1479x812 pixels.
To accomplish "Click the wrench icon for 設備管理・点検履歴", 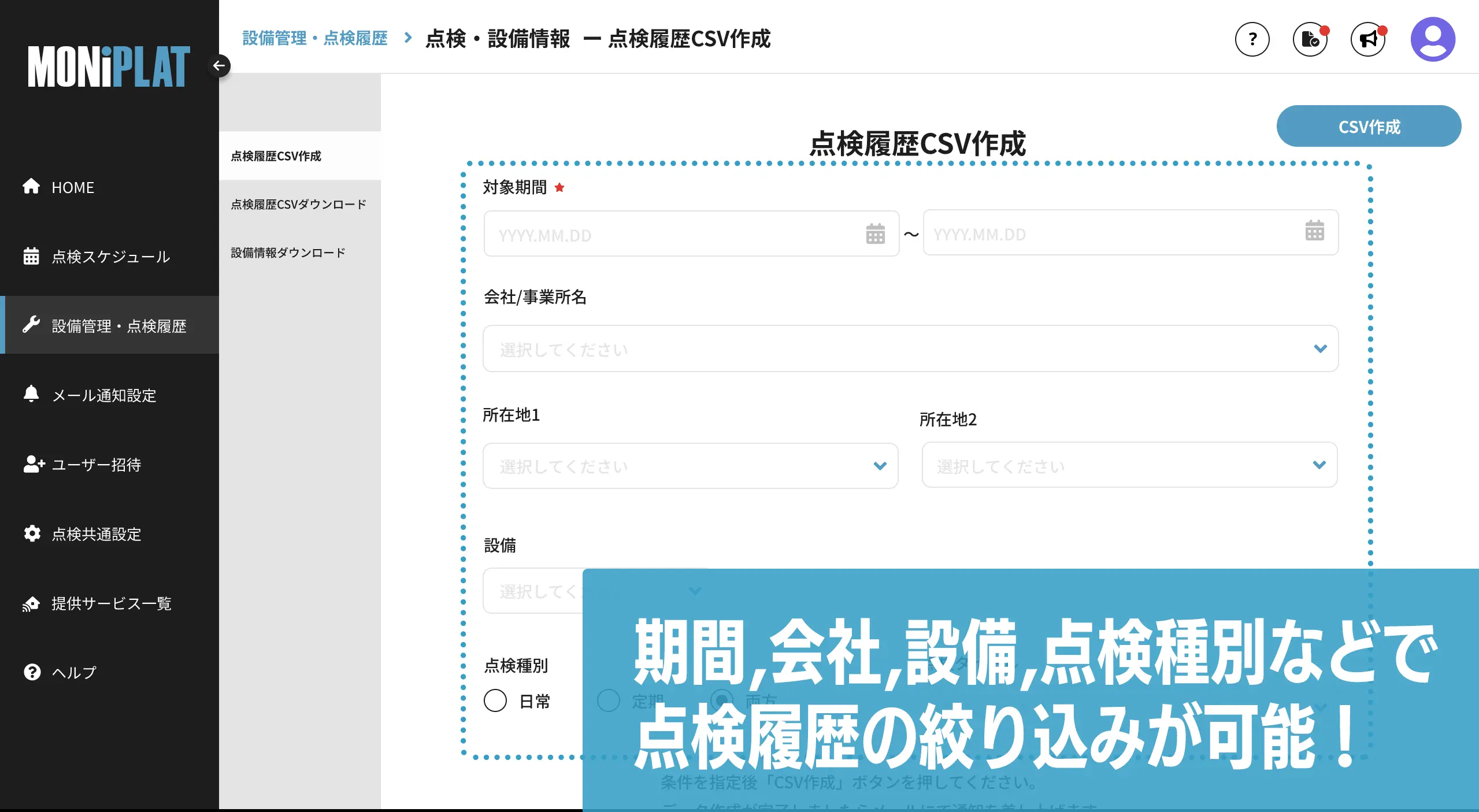I will pyautogui.click(x=32, y=325).
